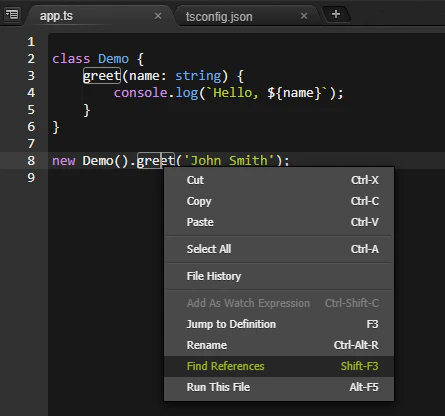This screenshot has height=416, width=445.
Task: Click Find References menu item
Action: pos(279,366)
